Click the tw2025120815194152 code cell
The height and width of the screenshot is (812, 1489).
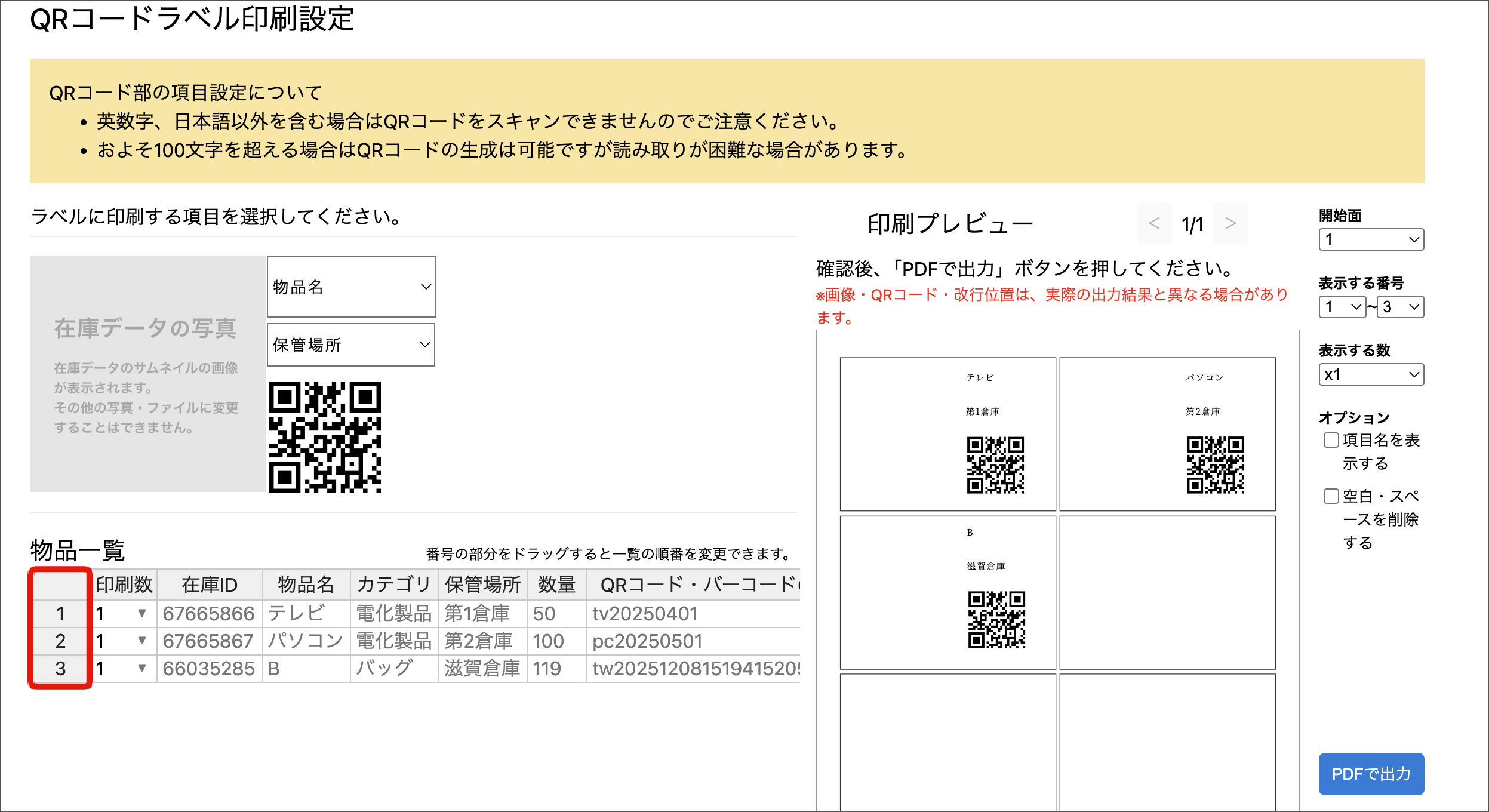[x=694, y=668]
